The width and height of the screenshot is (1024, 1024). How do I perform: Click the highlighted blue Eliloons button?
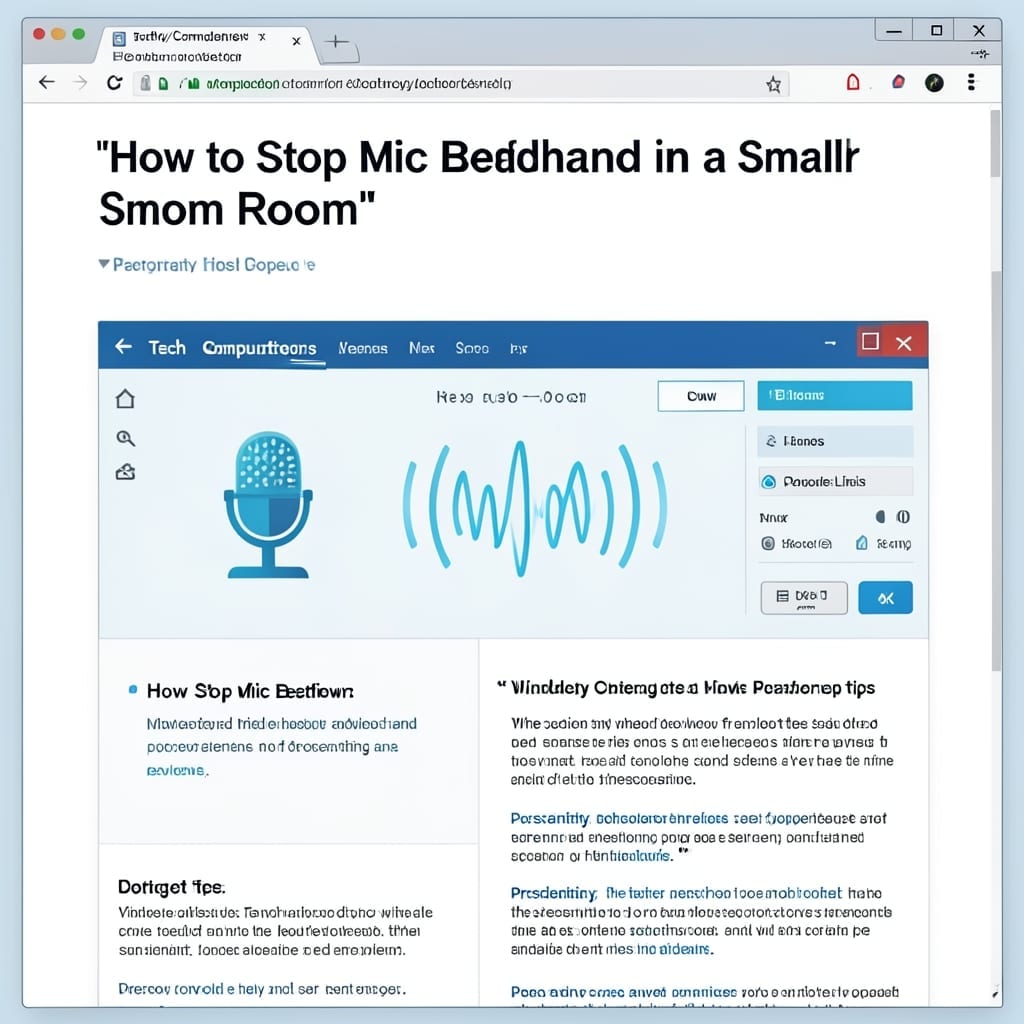coord(835,396)
